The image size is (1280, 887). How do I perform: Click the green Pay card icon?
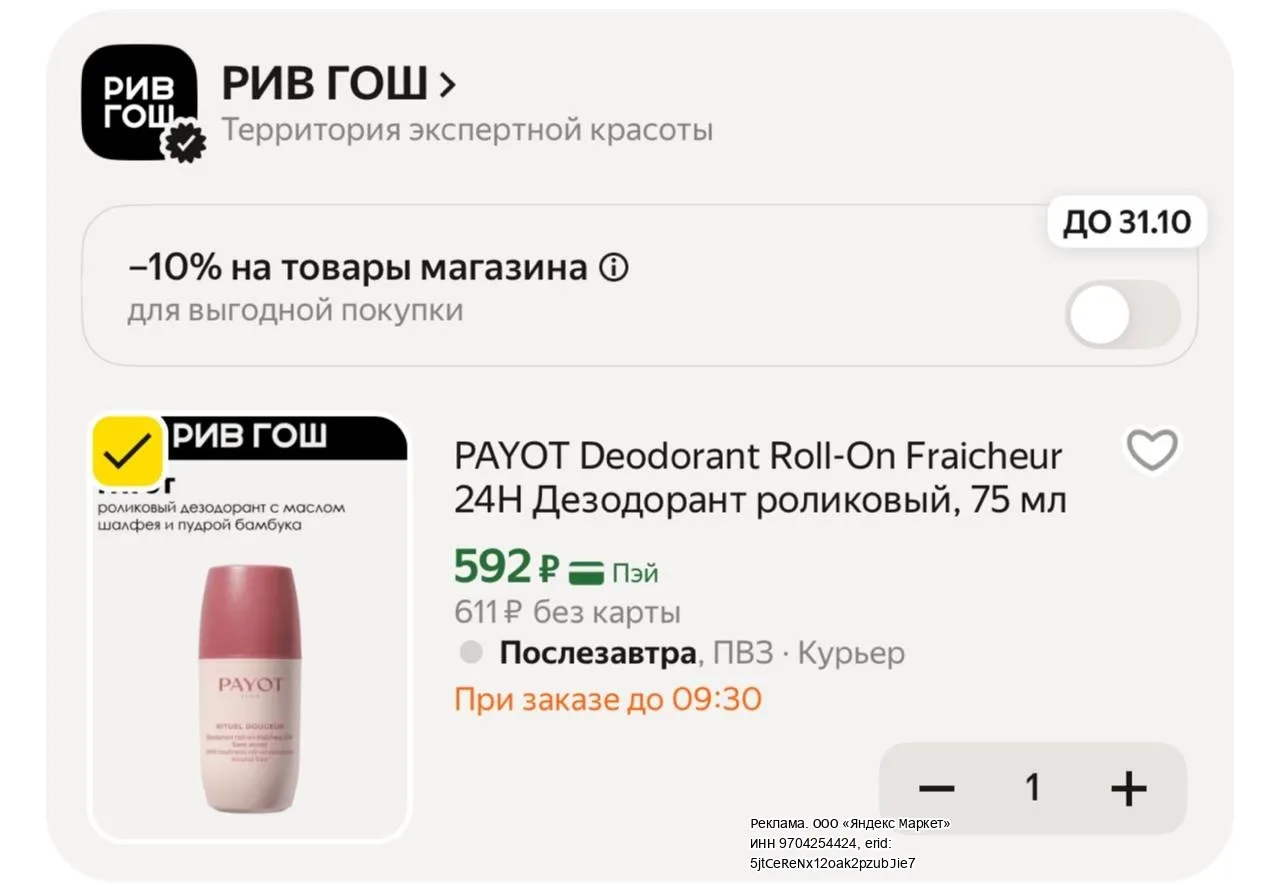pos(587,573)
